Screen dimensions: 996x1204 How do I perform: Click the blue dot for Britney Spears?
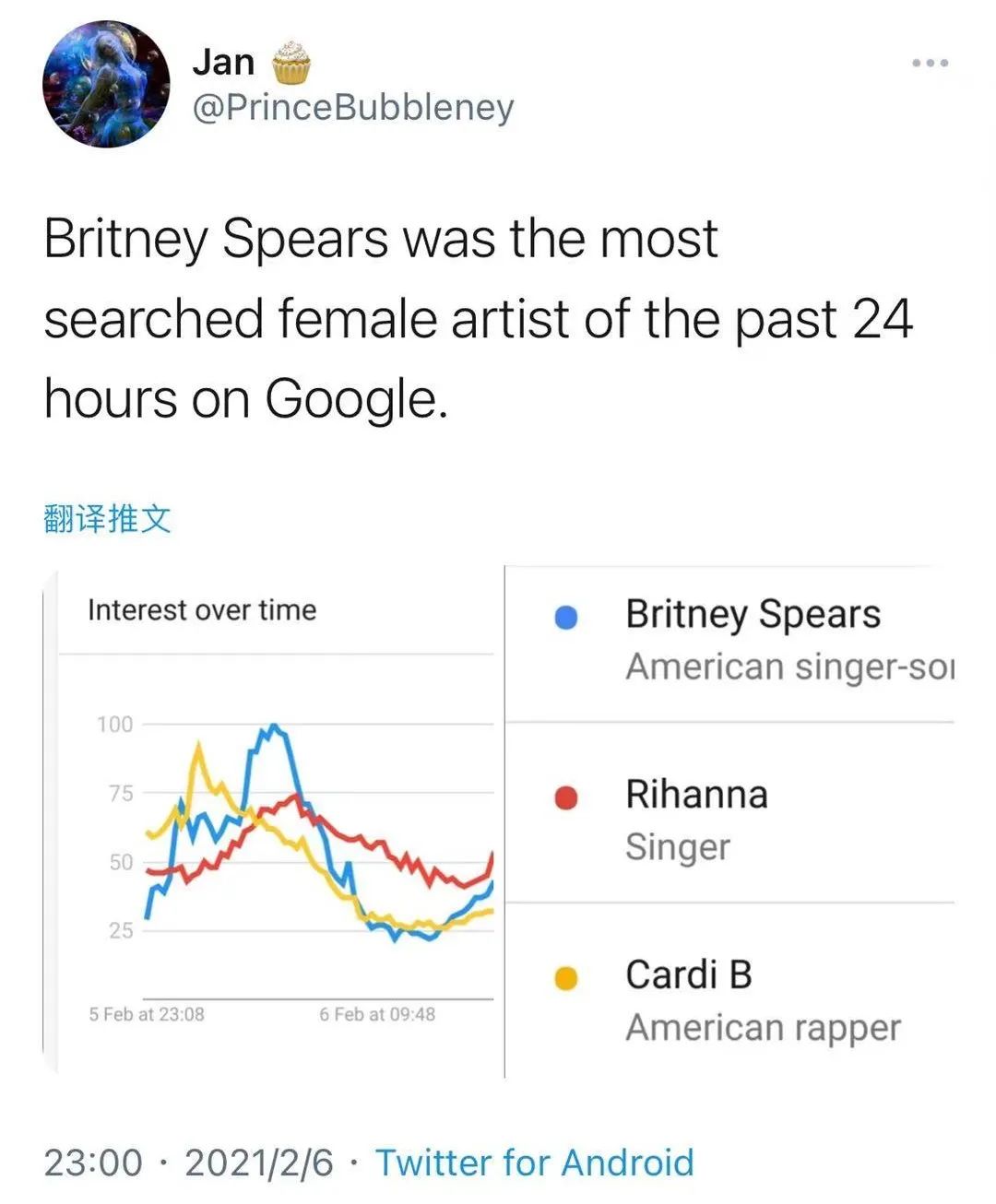click(565, 617)
